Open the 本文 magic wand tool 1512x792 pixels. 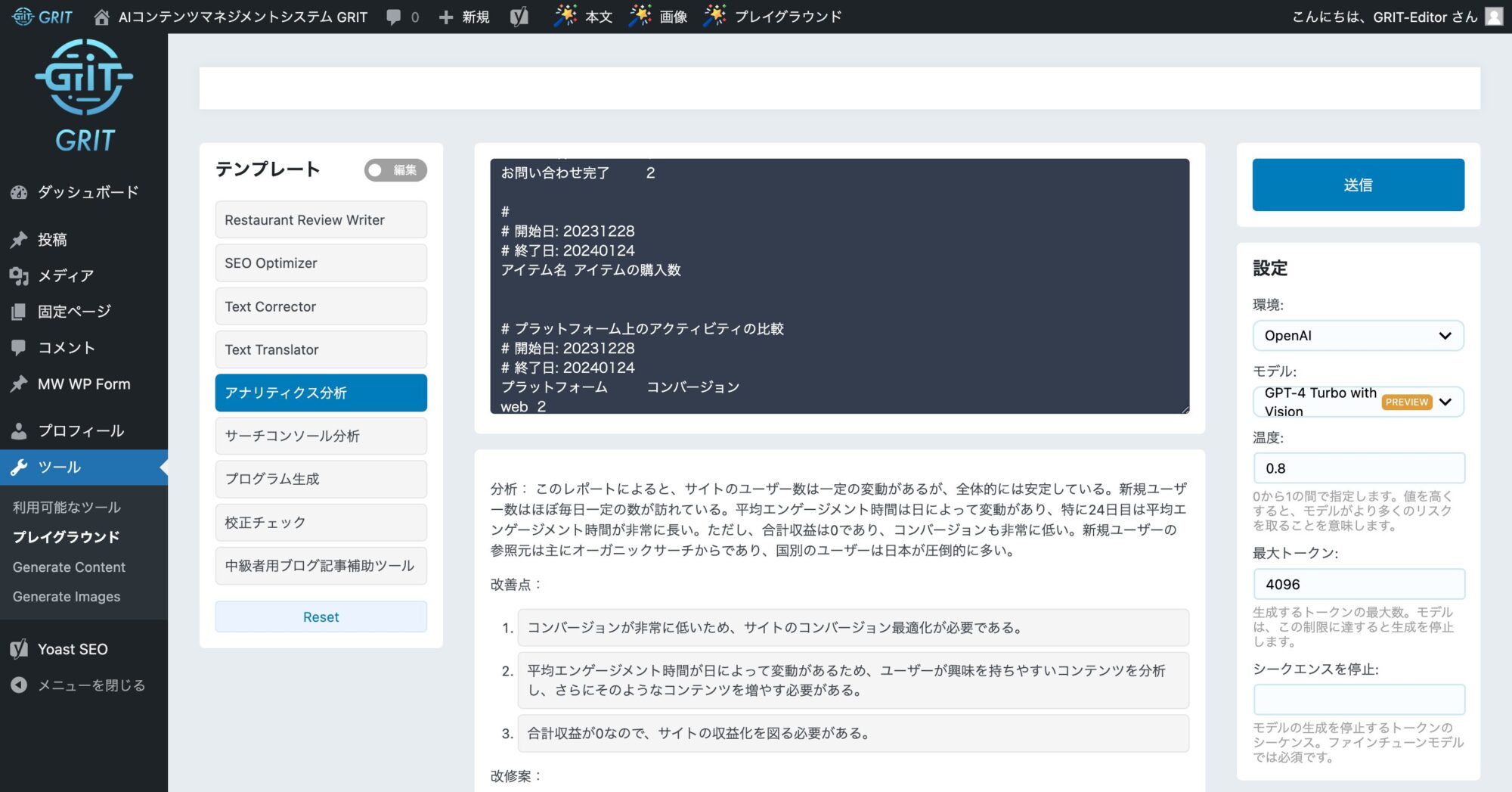coord(583,17)
